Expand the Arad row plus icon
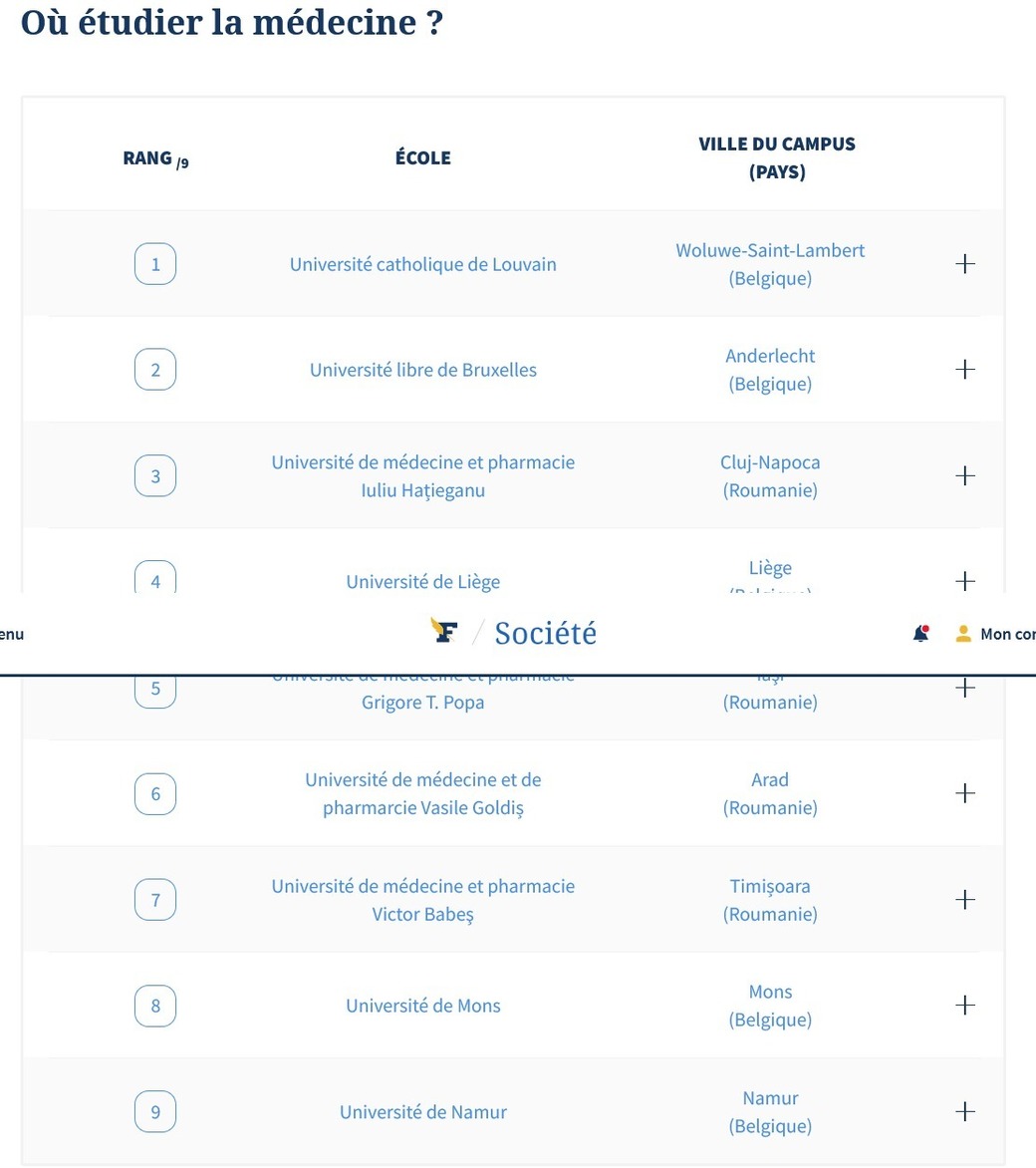 coord(964,793)
